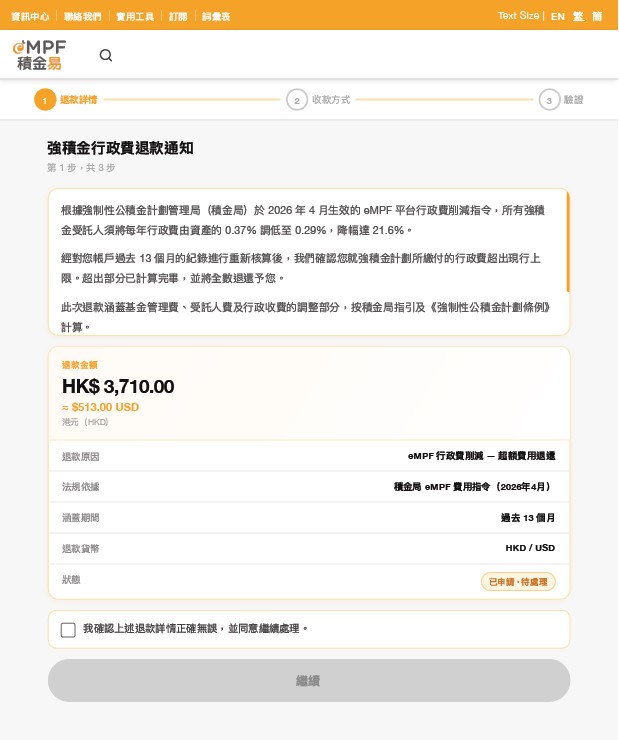This screenshot has height=740, width=619.
Task: Select step 3 驗證 circle
Action: 549,100
